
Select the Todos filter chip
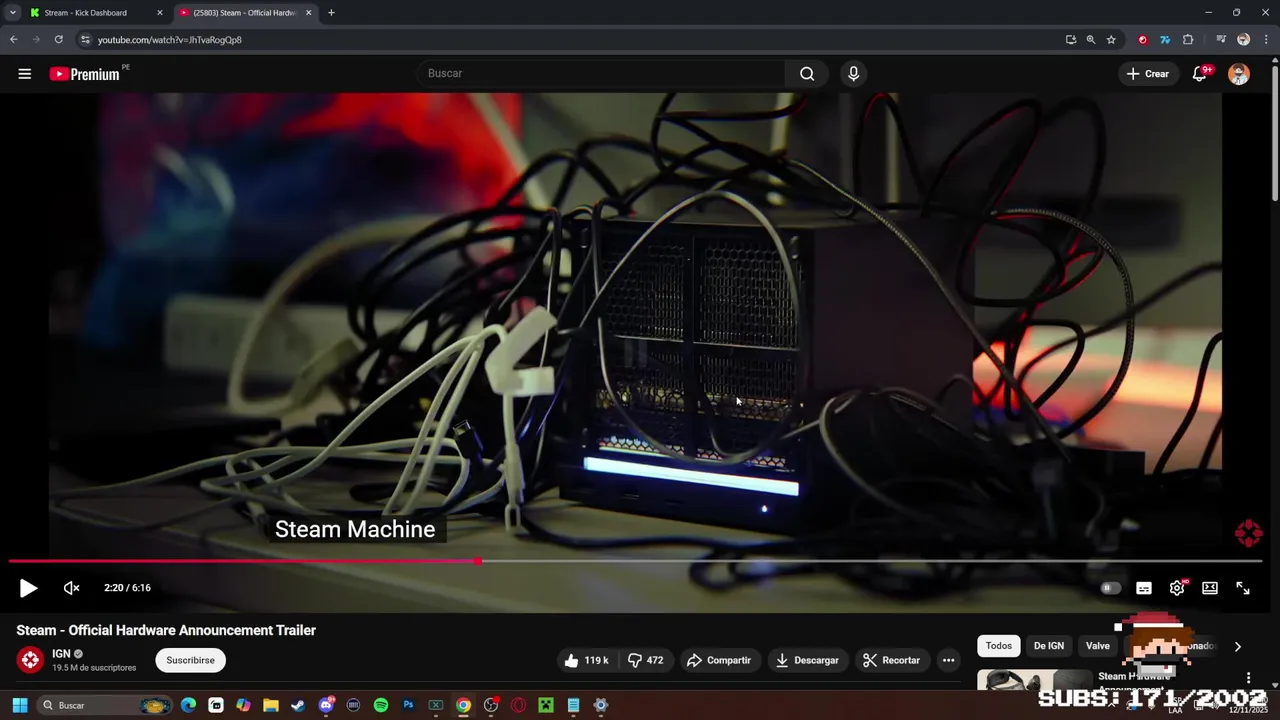tap(999, 646)
